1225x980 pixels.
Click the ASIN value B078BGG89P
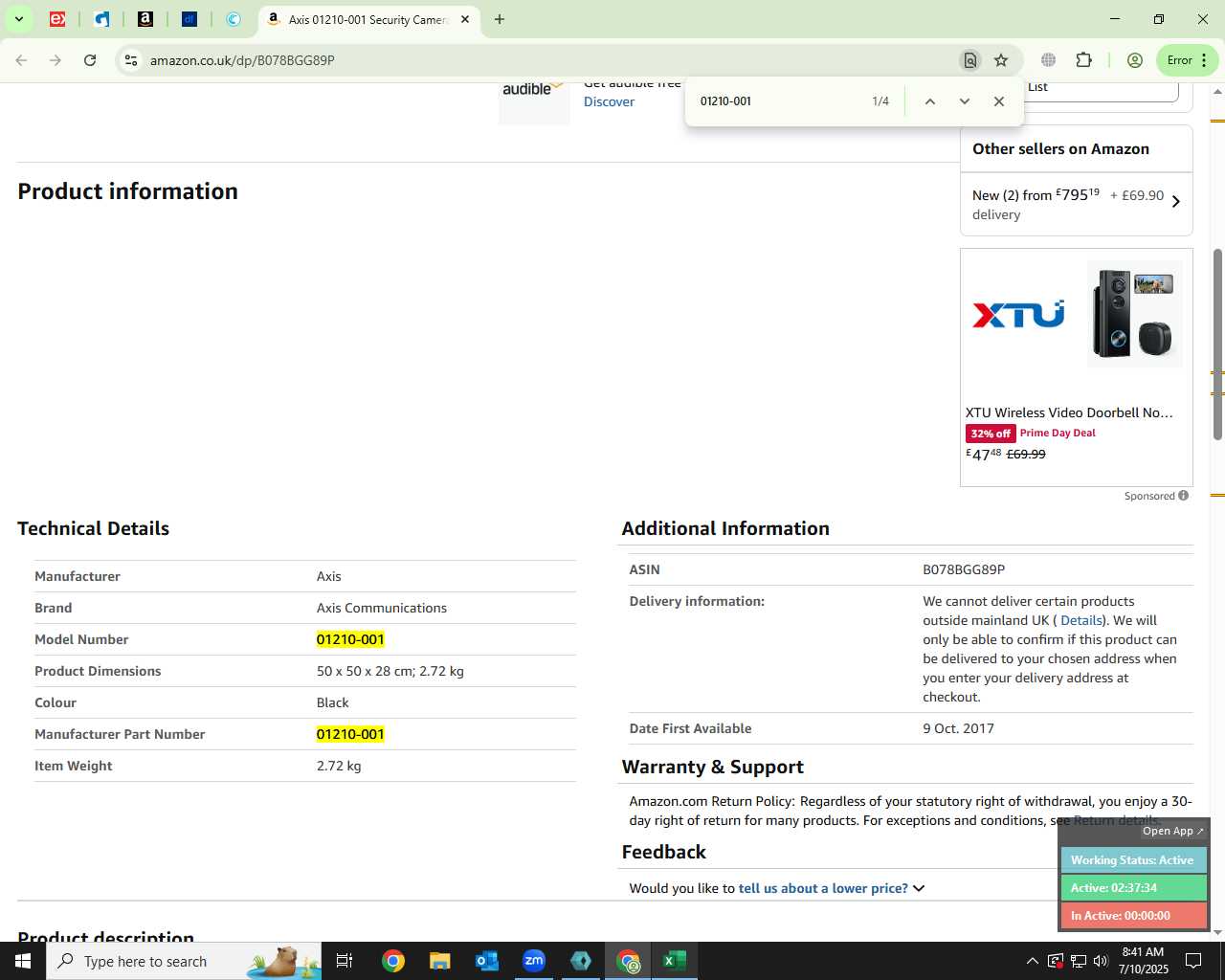(964, 569)
